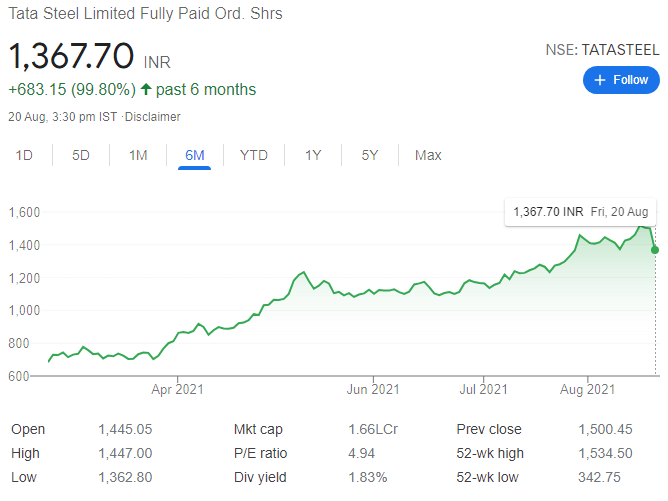Click the Follow button
This screenshot has width=668, height=501.
621,80
